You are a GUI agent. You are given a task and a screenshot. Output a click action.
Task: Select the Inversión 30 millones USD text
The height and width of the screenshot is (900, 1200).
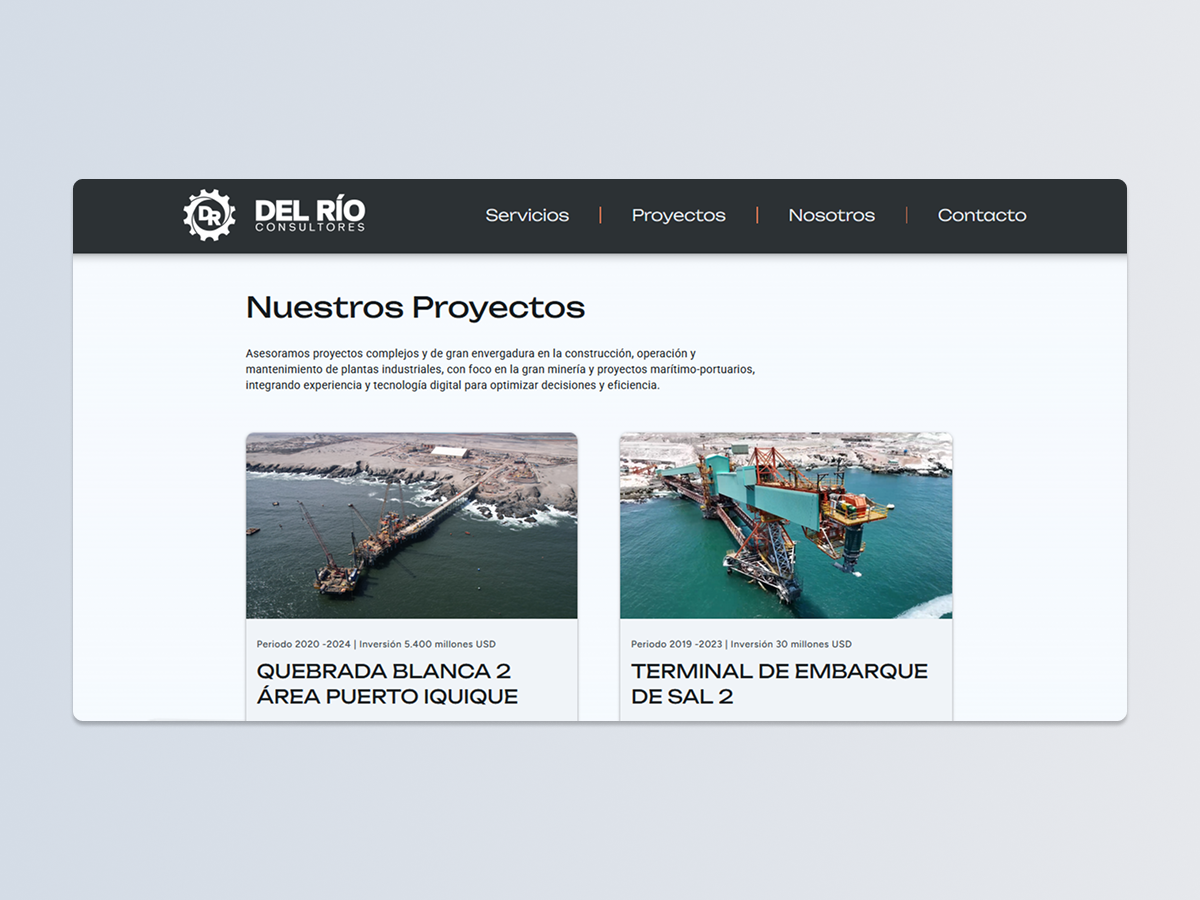pos(793,644)
